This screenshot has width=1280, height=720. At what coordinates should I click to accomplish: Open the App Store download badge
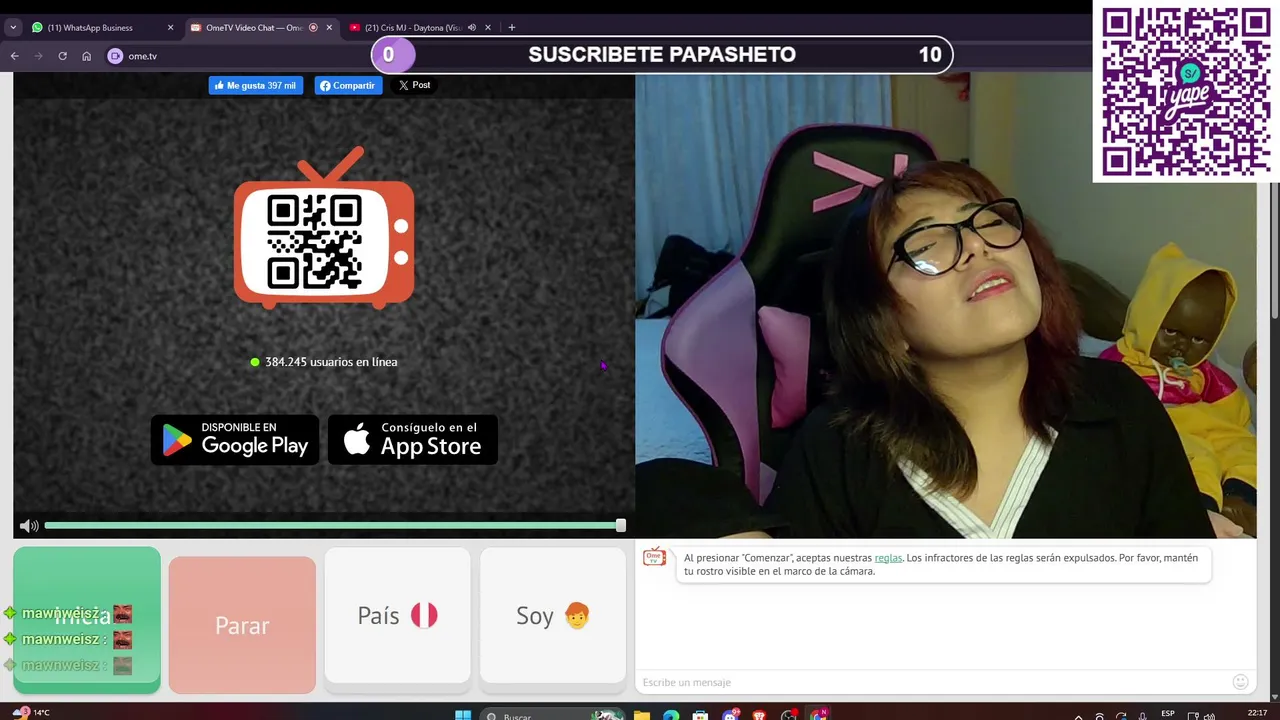pyautogui.click(x=413, y=440)
